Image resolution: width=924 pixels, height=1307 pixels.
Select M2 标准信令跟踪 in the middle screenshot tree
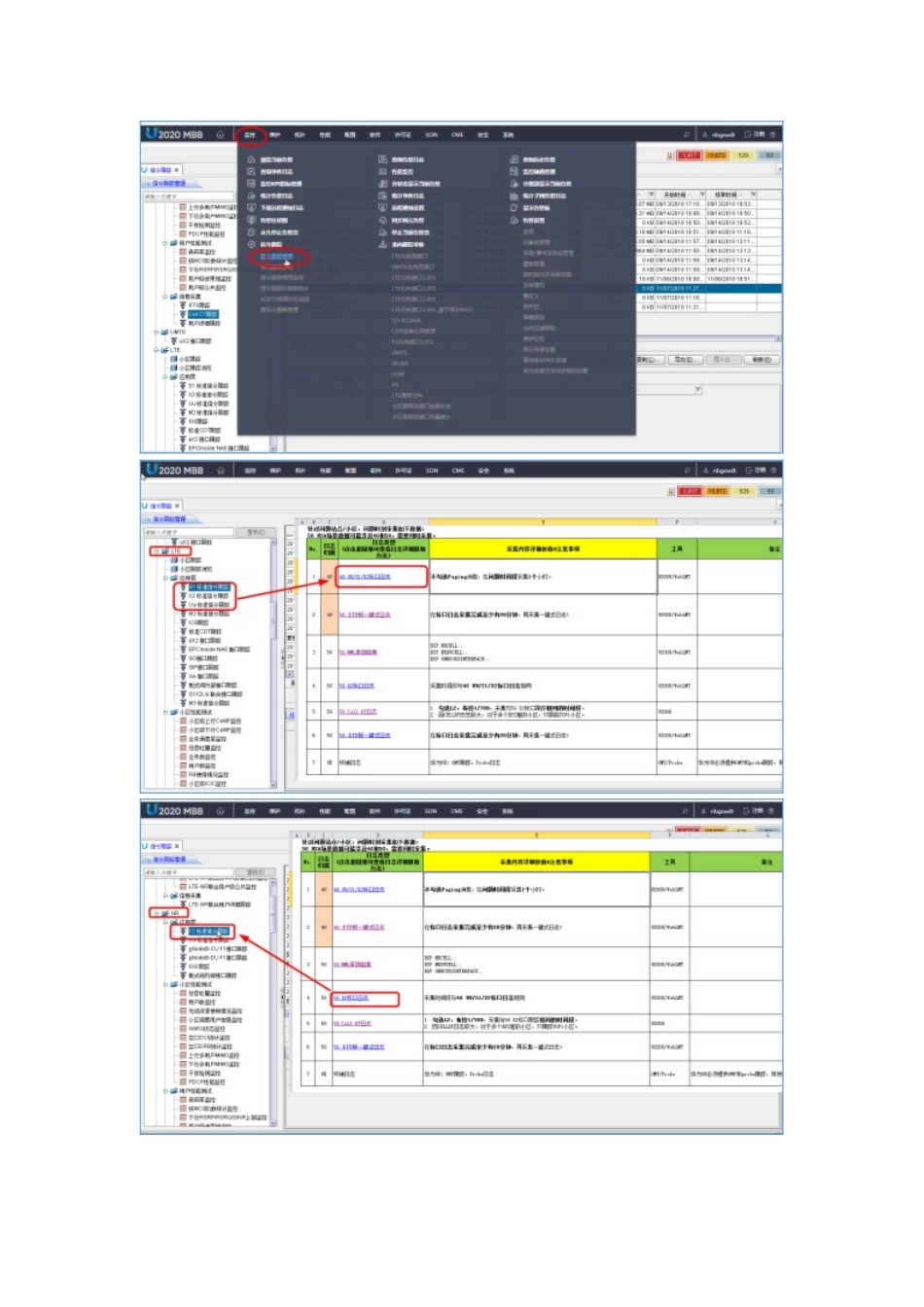click(208, 614)
